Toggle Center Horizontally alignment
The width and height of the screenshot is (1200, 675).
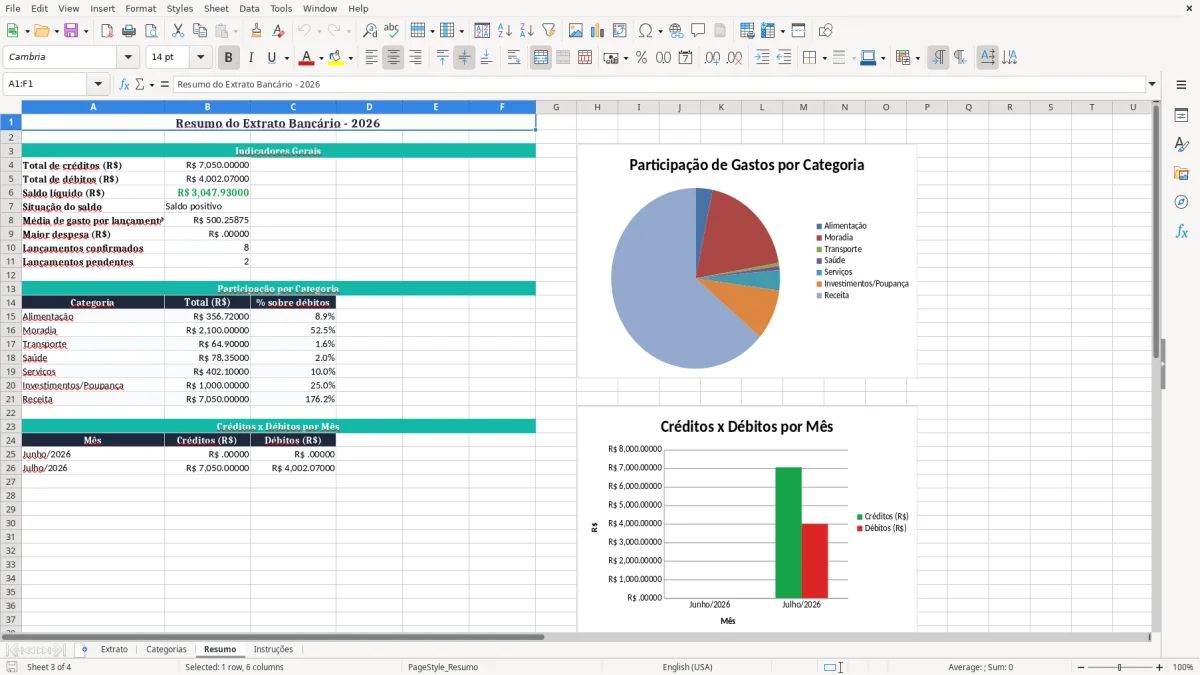click(x=393, y=58)
